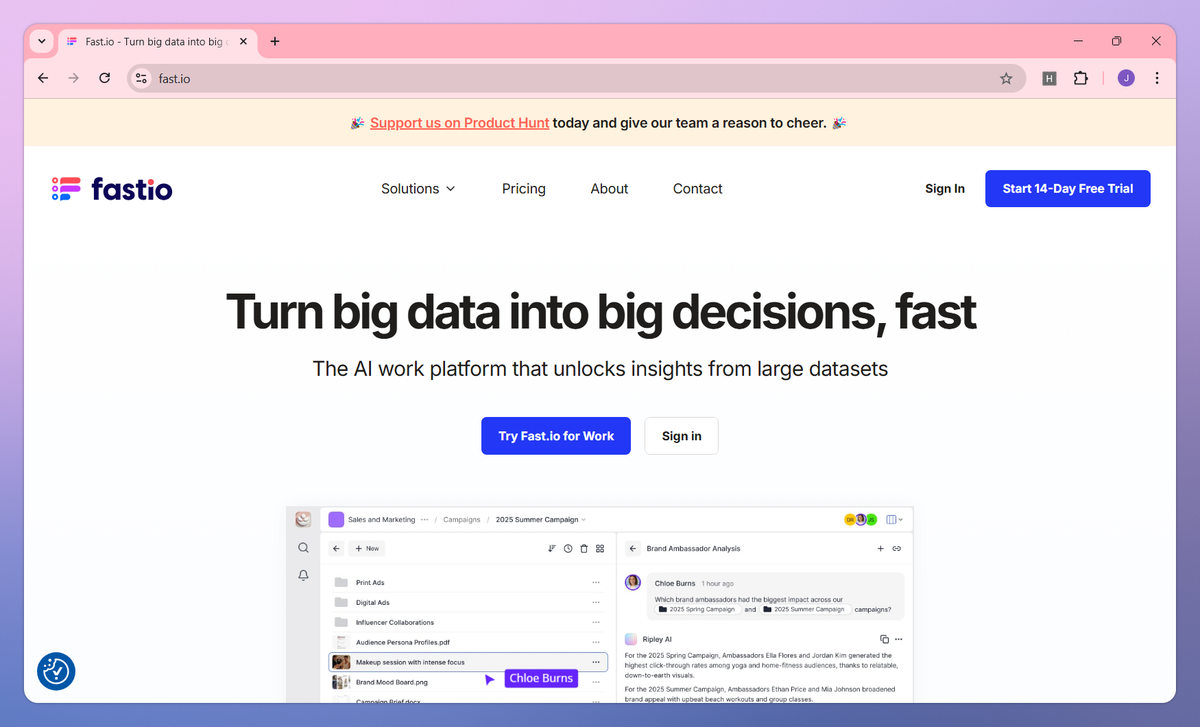Add content with the plus icon in Brand Ambassador Analysis

pyautogui.click(x=880, y=548)
